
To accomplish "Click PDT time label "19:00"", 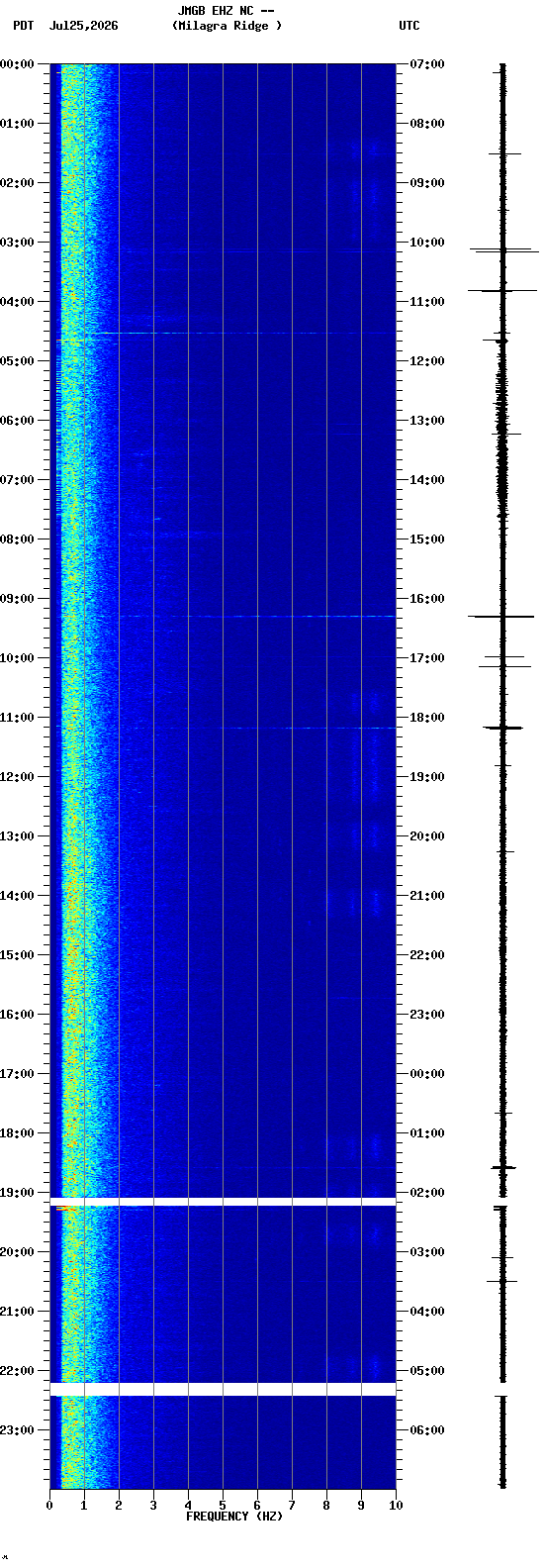I will point(17,1193).
